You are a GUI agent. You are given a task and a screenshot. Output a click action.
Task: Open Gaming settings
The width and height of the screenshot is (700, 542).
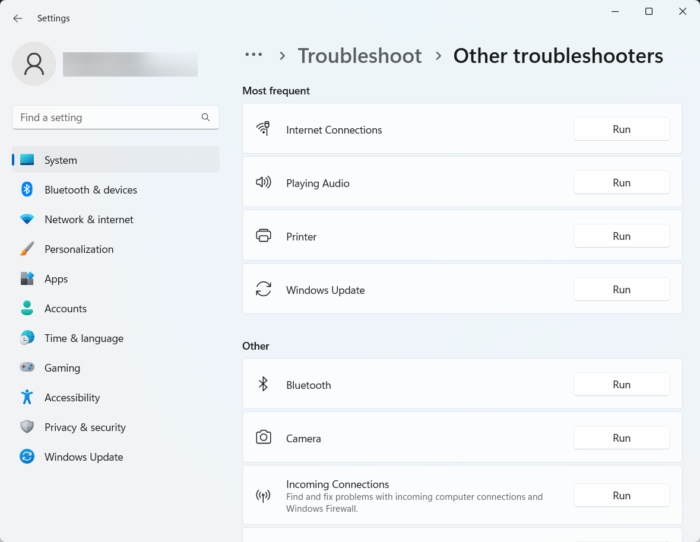[x=62, y=368]
